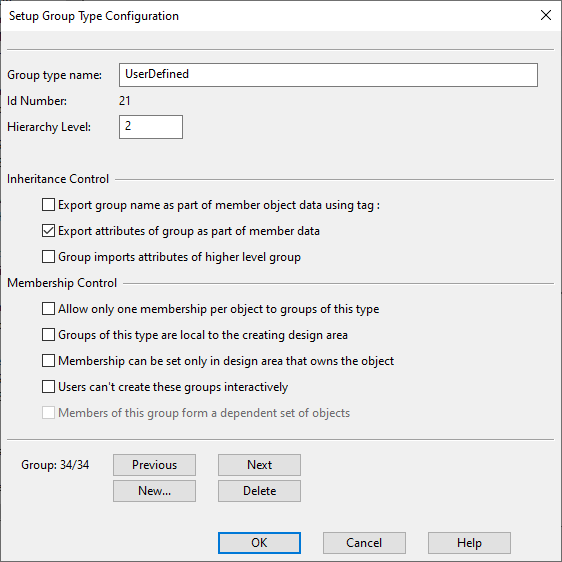
Task: Confirm settings with the OK button
Action: [259, 543]
